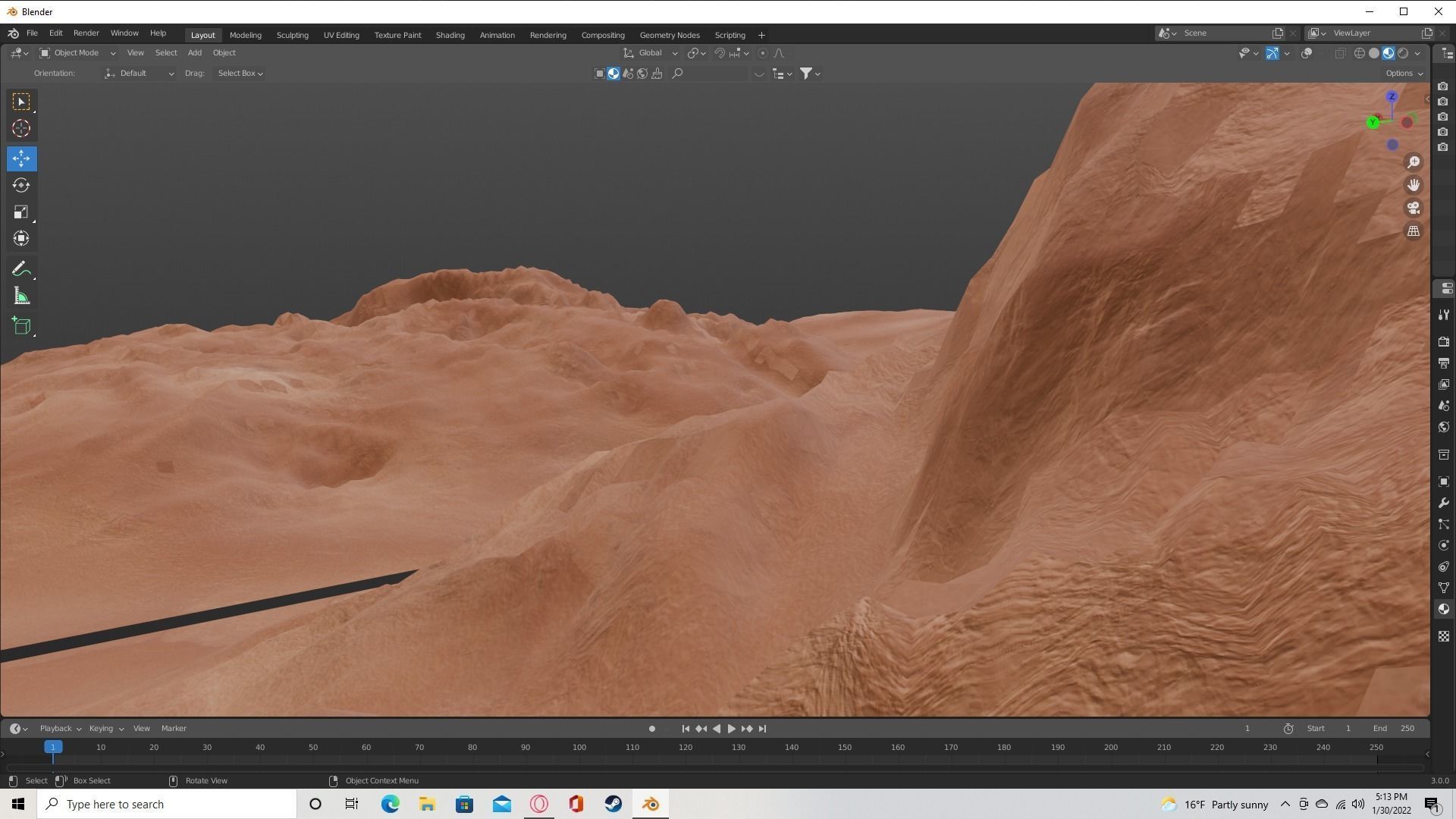Image resolution: width=1456 pixels, height=819 pixels.
Task: Open the World properties tab
Action: point(1444,427)
